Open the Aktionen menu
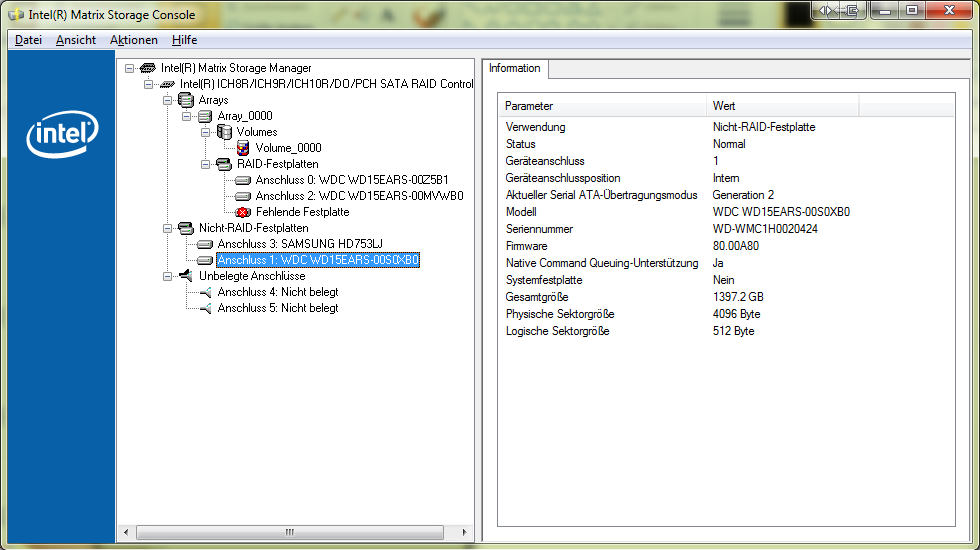The image size is (980, 550). pyautogui.click(x=134, y=40)
